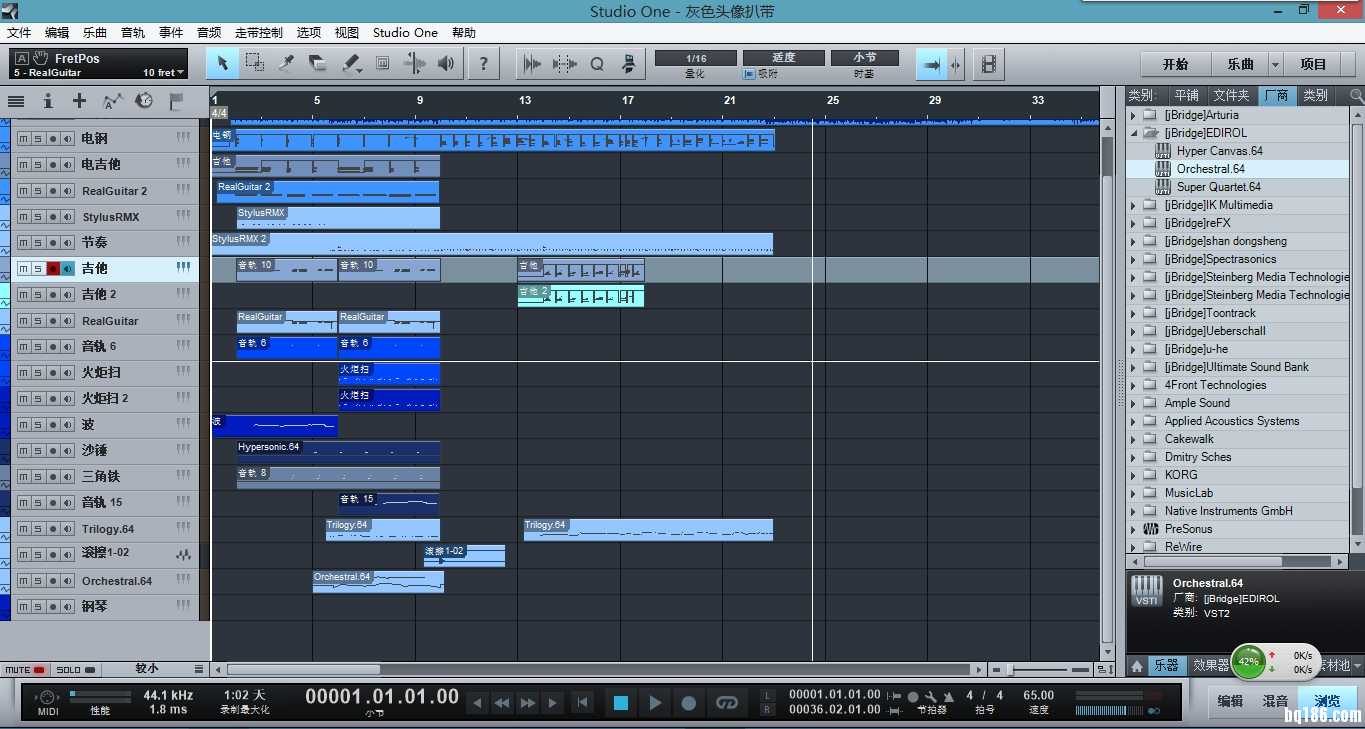This screenshot has width=1365, height=729.
Task: Start playback with the Play button
Action: pos(655,703)
